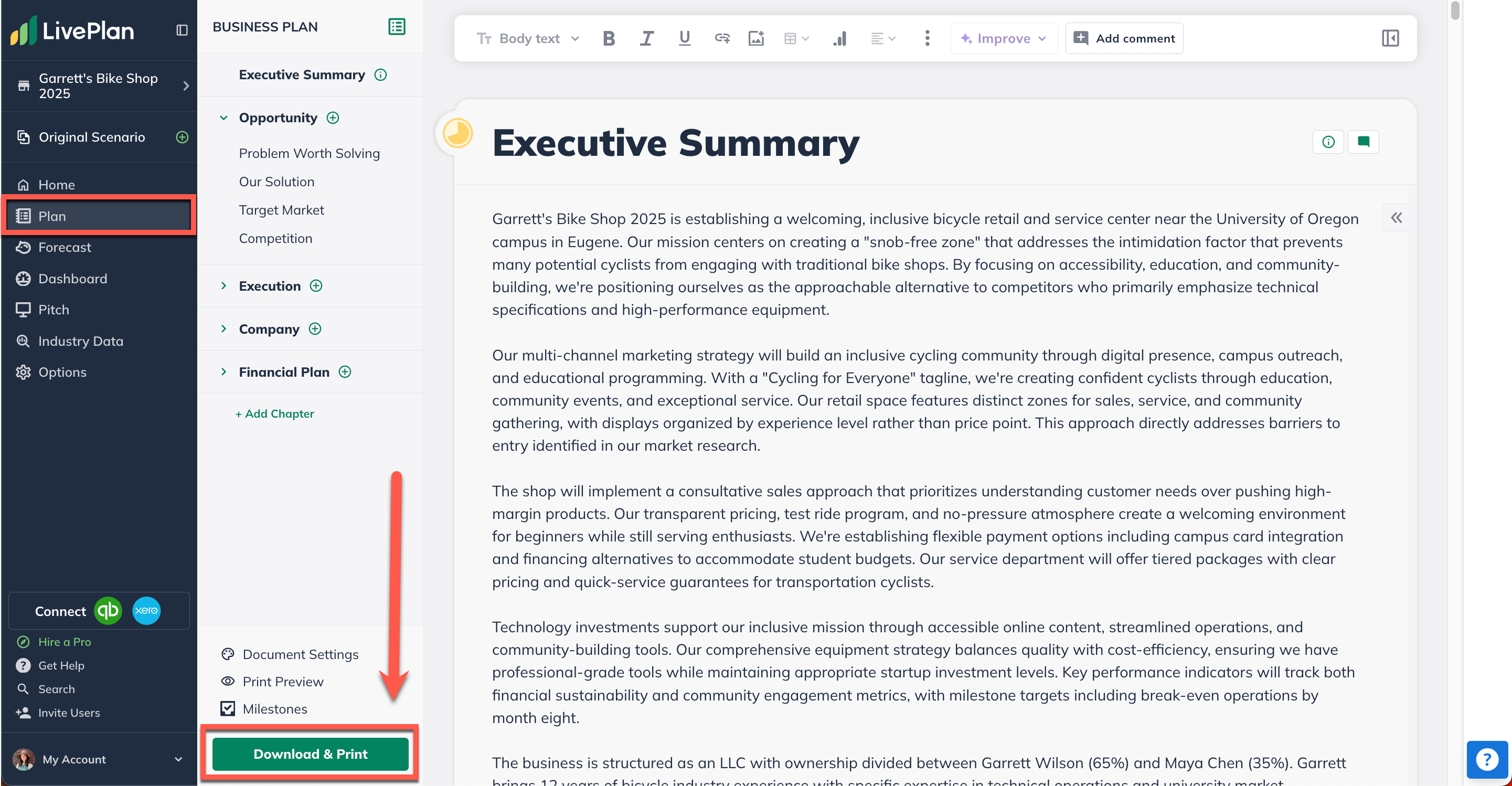Add a new chapter to the plan
This screenshot has height=786, width=1512.
(x=275, y=413)
